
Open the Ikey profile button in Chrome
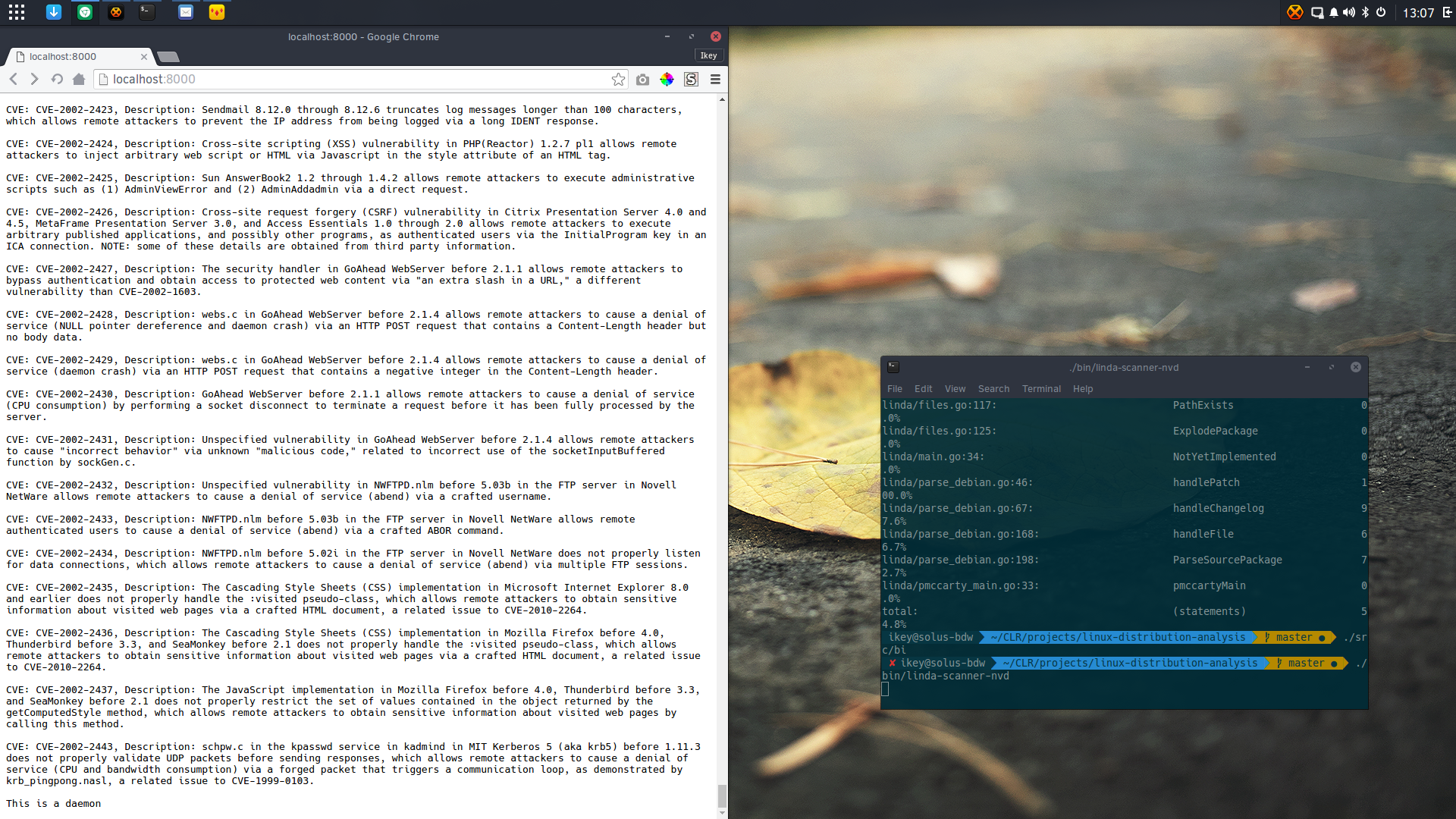(x=708, y=55)
